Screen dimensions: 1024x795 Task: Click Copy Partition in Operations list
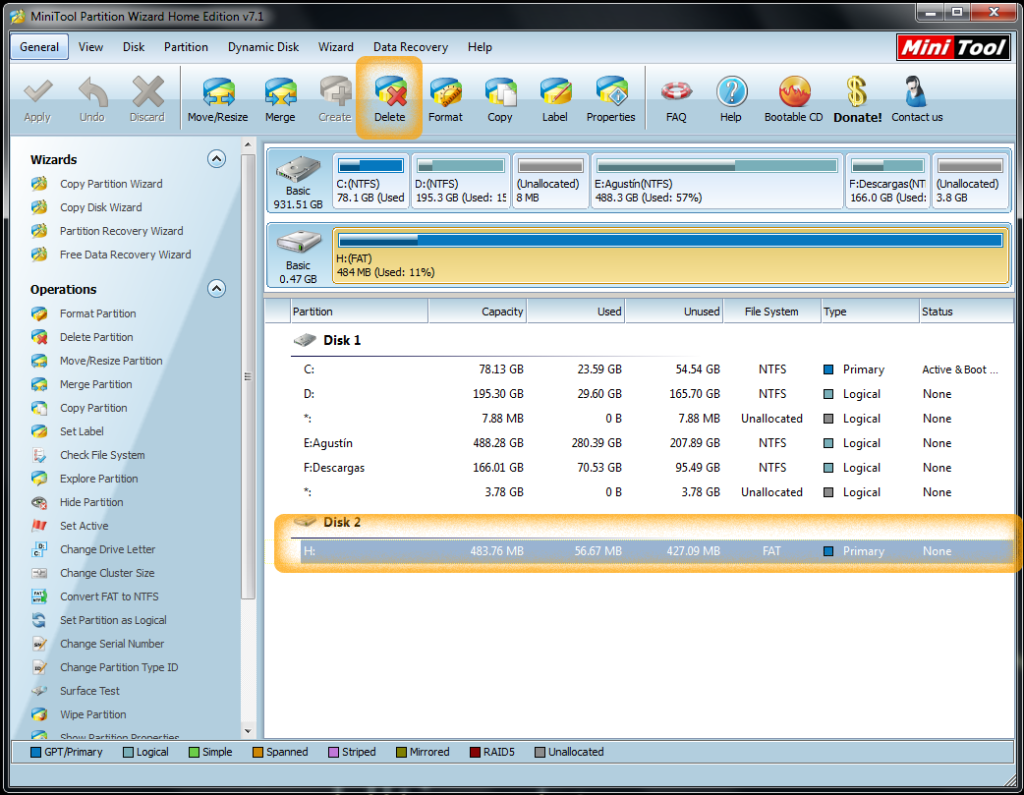tap(93, 408)
